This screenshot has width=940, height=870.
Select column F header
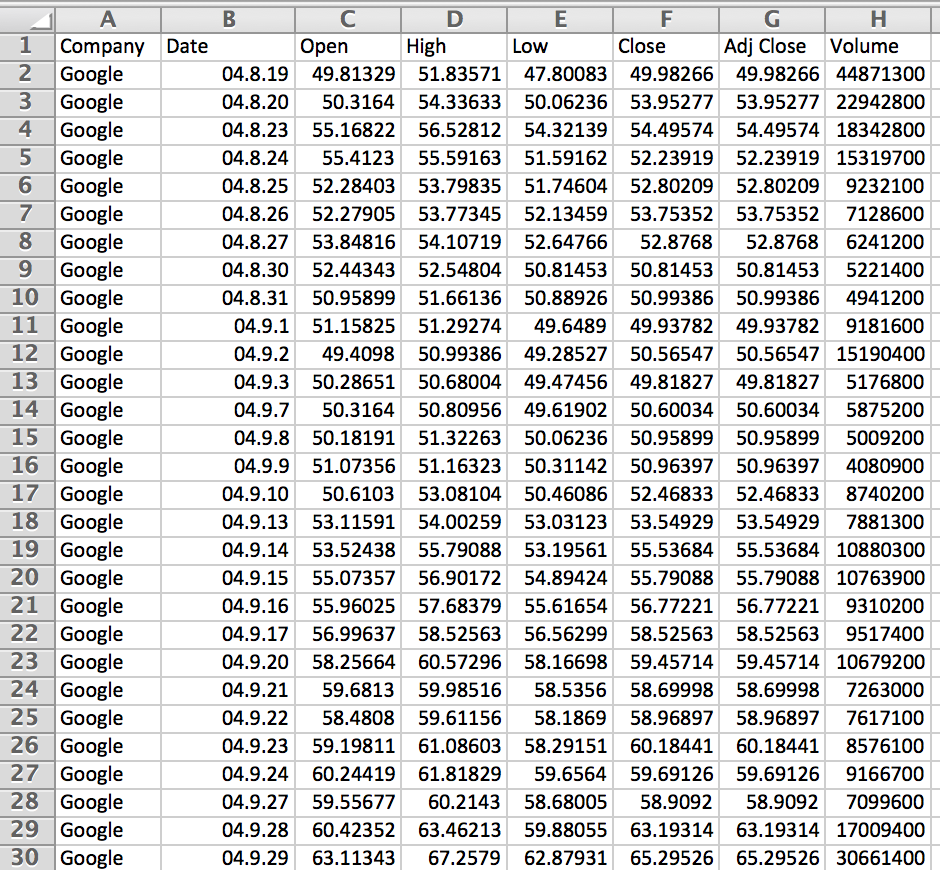pyautogui.click(x=666, y=20)
